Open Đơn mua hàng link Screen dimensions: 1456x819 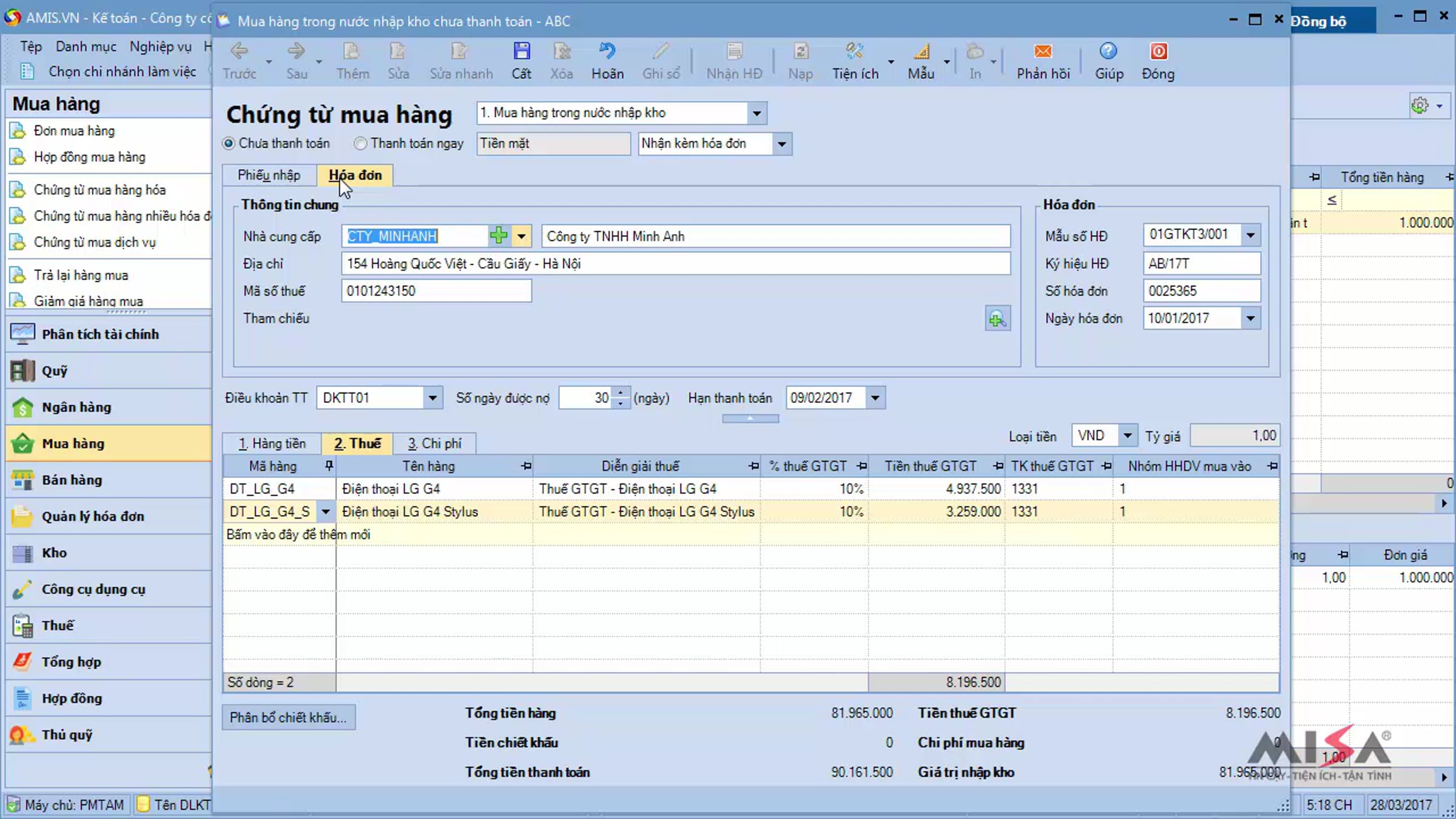click(x=74, y=131)
